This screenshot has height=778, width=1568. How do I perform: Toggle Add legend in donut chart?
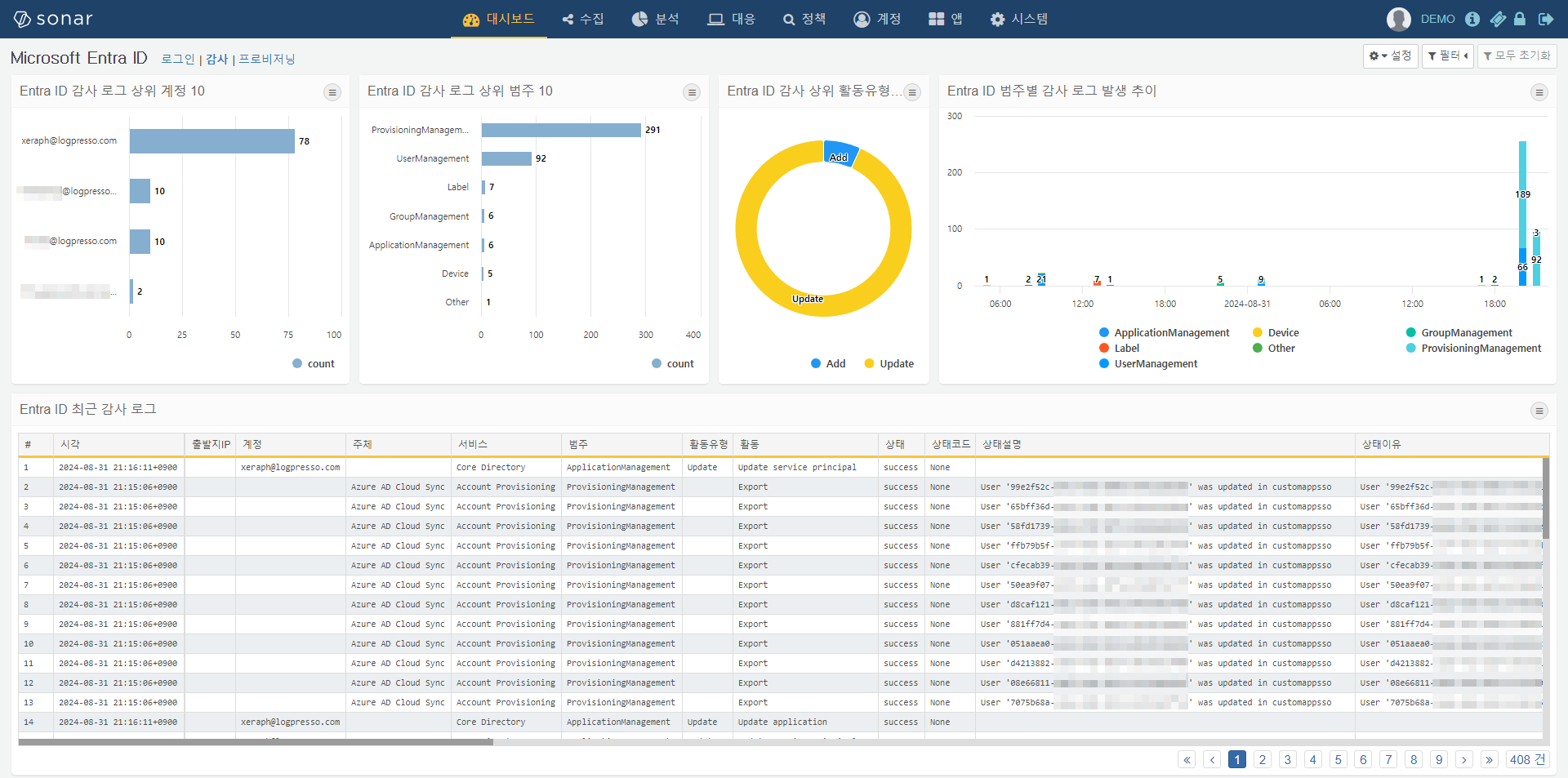[828, 364]
